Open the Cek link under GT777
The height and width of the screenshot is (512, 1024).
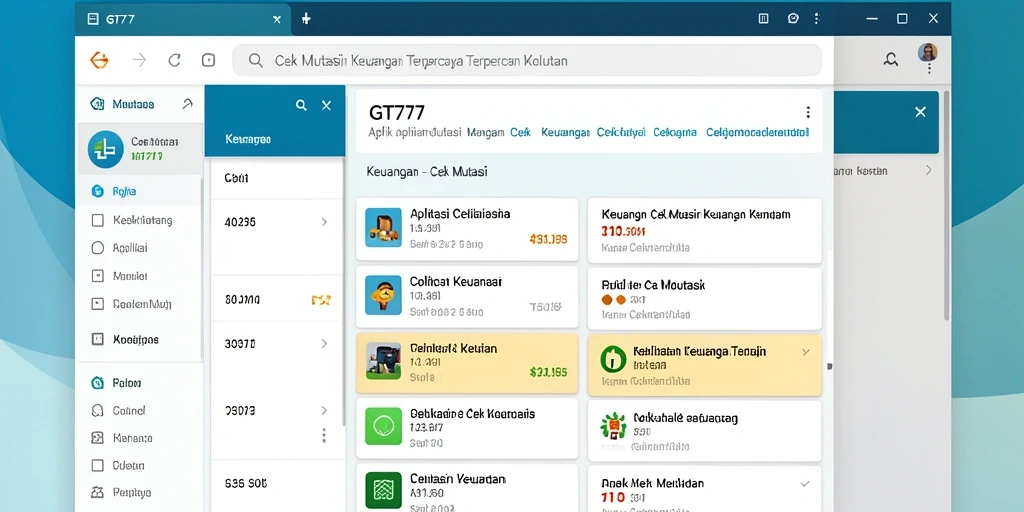[x=520, y=132]
